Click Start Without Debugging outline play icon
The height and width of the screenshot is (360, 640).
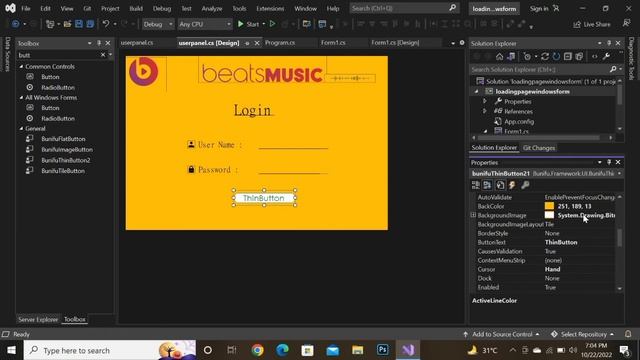(x=272, y=24)
